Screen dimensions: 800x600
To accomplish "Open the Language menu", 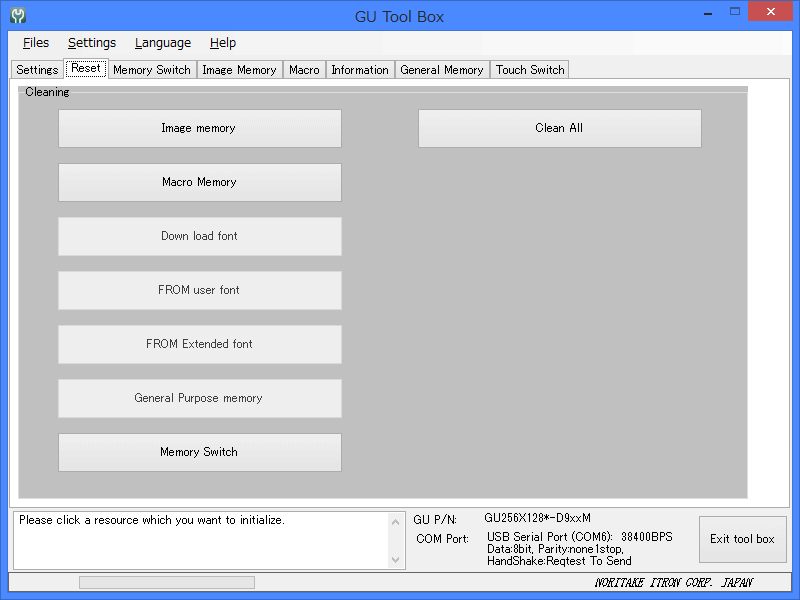I will point(163,43).
